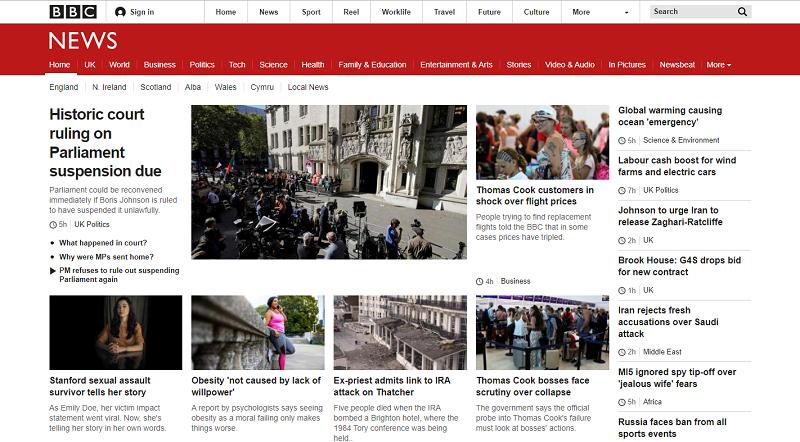Select Politics in the News nav
The width and height of the screenshot is (800, 442).
click(x=202, y=65)
